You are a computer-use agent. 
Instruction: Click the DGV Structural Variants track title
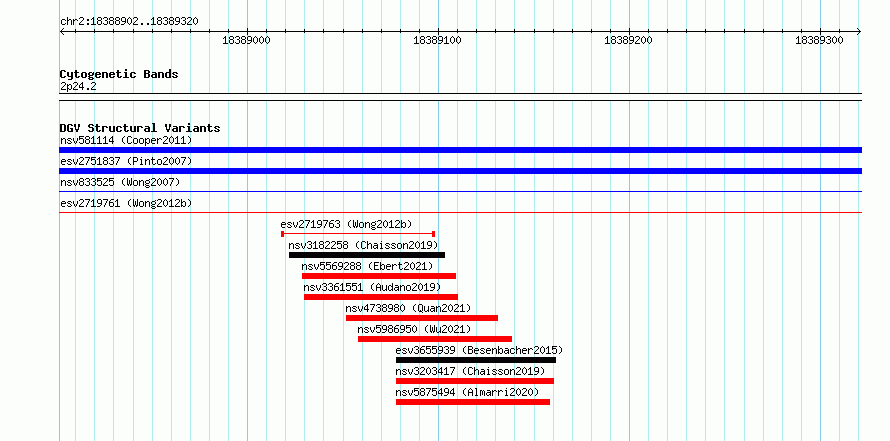click(140, 128)
